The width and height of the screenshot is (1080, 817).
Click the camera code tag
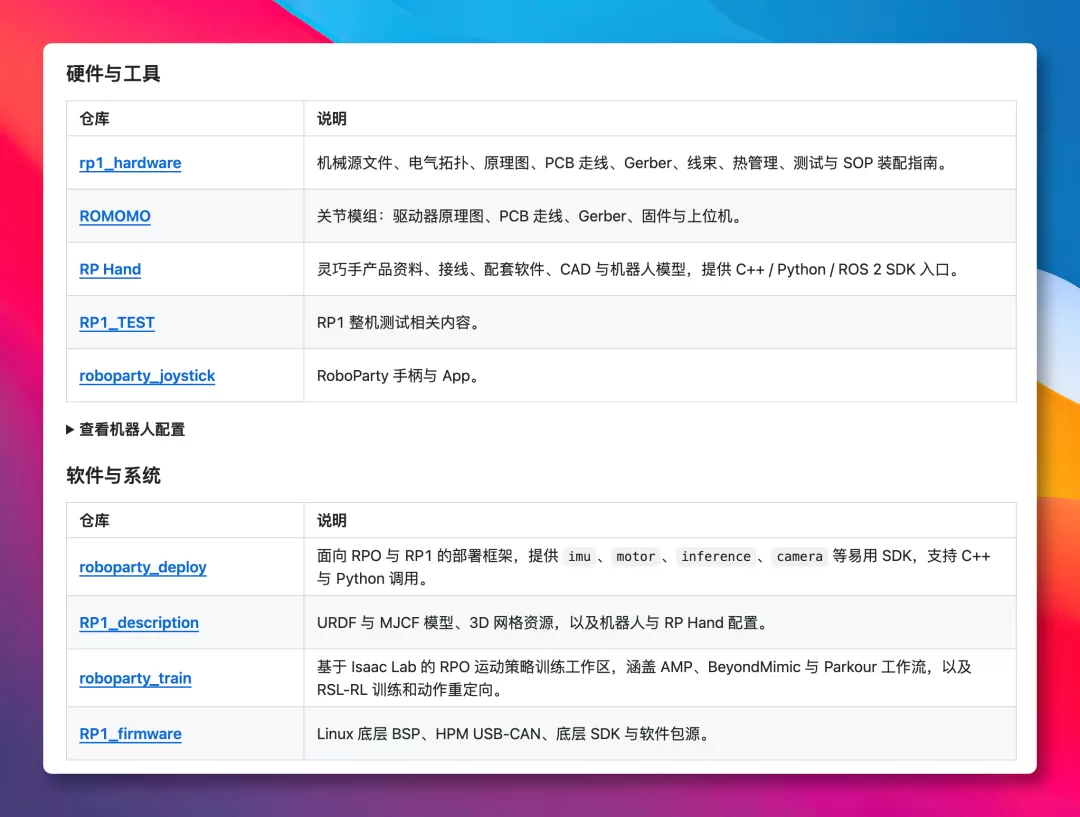click(x=799, y=557)
